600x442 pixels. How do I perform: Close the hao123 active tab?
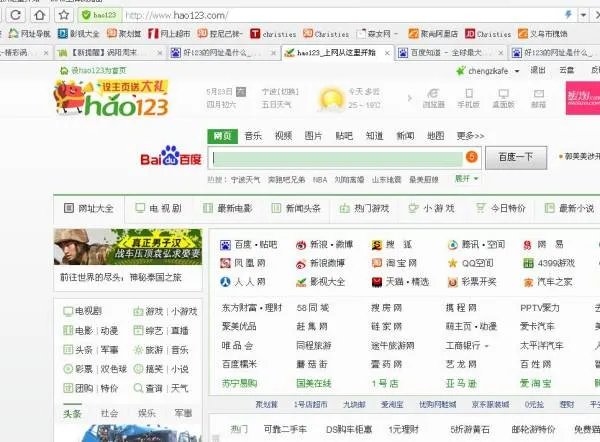pos(387,53)
